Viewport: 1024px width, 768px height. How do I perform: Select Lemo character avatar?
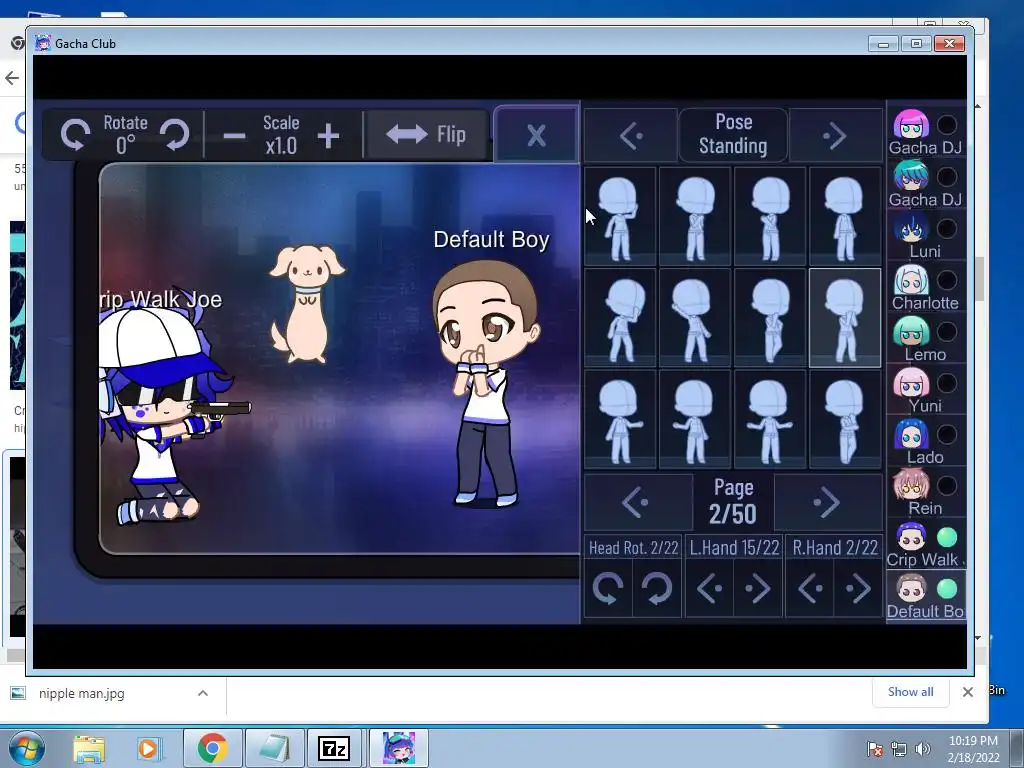pos(911,332)
